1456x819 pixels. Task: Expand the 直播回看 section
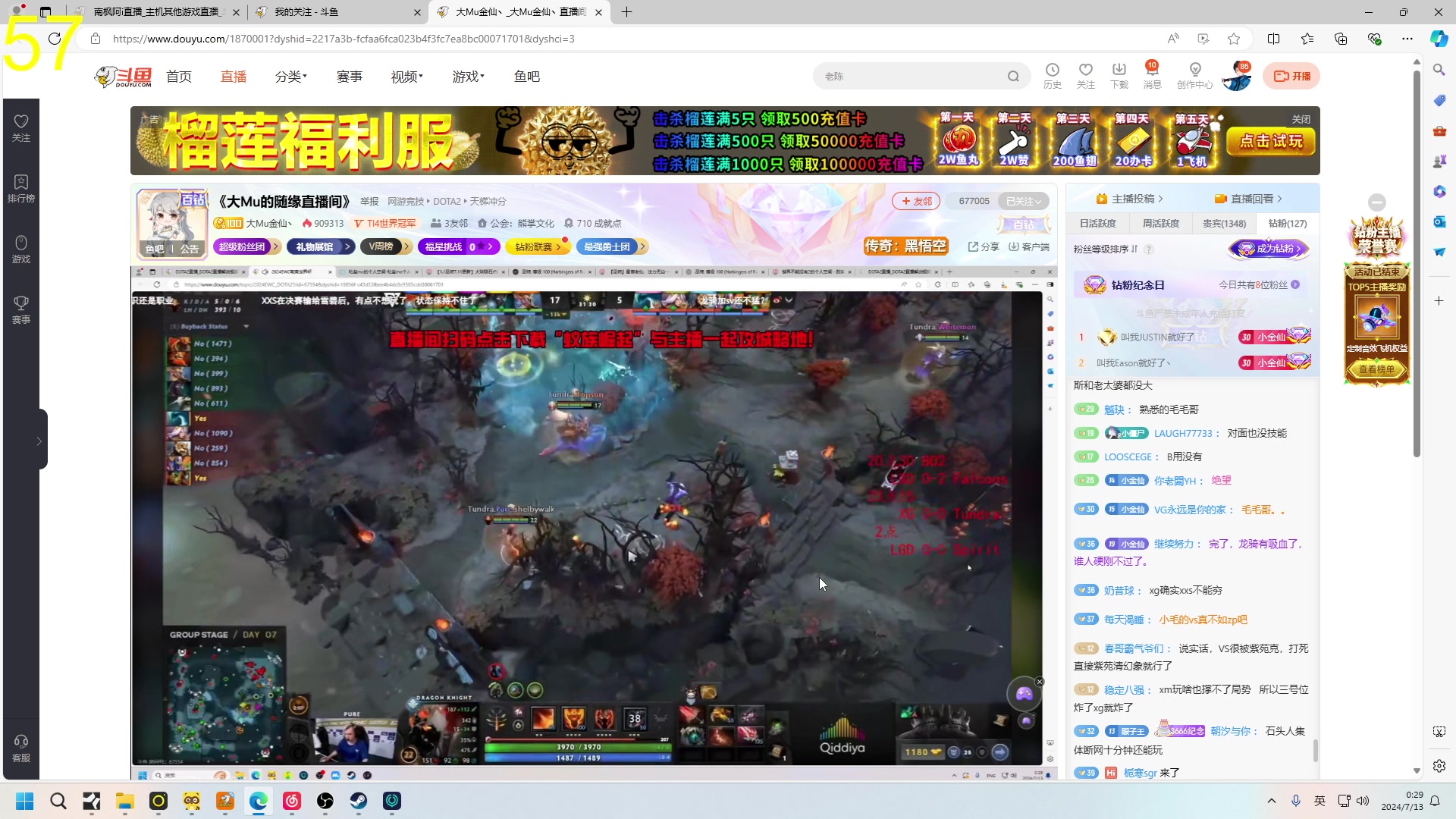pyautogui.click(x=1249, y=199)
